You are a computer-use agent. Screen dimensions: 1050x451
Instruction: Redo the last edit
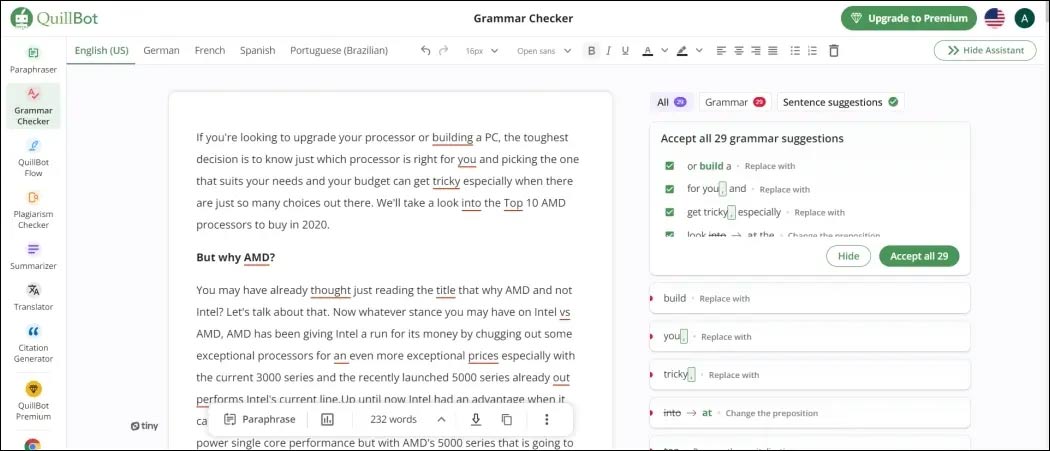443,50
